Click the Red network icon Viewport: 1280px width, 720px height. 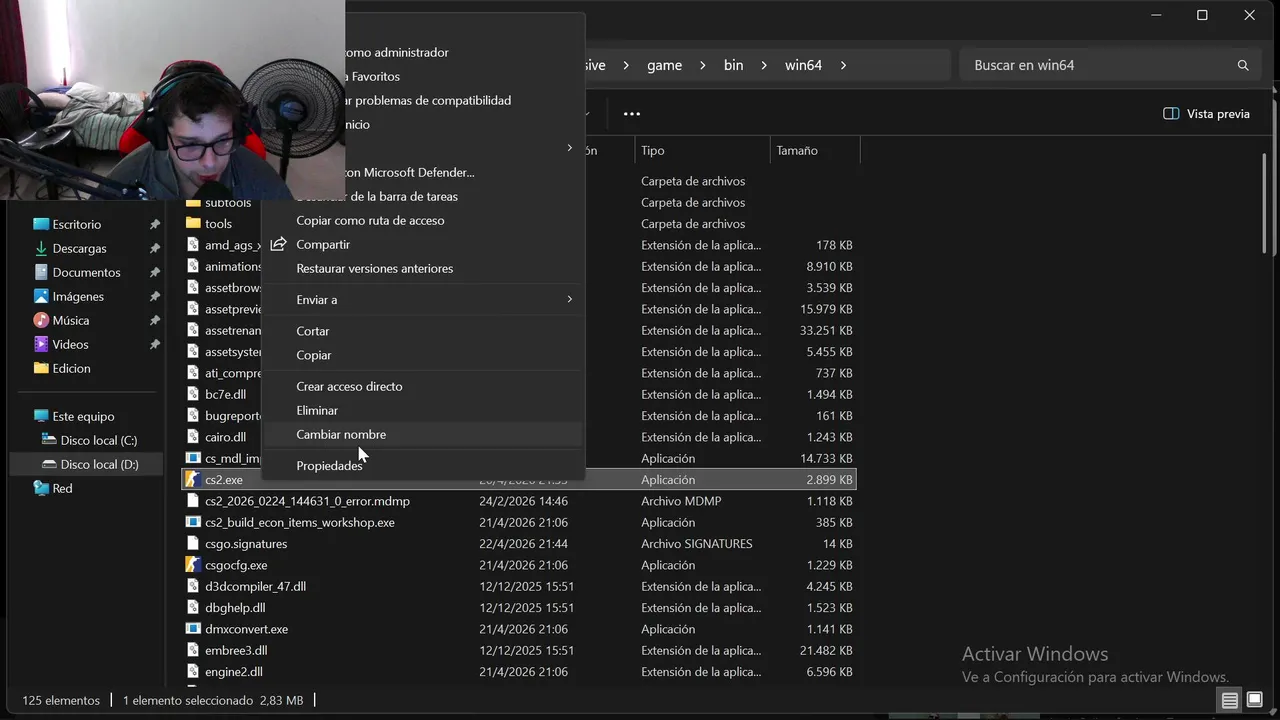tap(41, 488)
